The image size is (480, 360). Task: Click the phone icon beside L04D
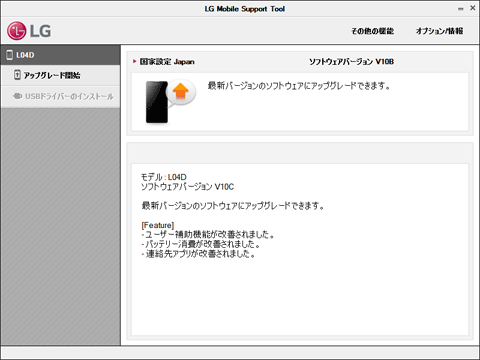(x=10, y=55)
